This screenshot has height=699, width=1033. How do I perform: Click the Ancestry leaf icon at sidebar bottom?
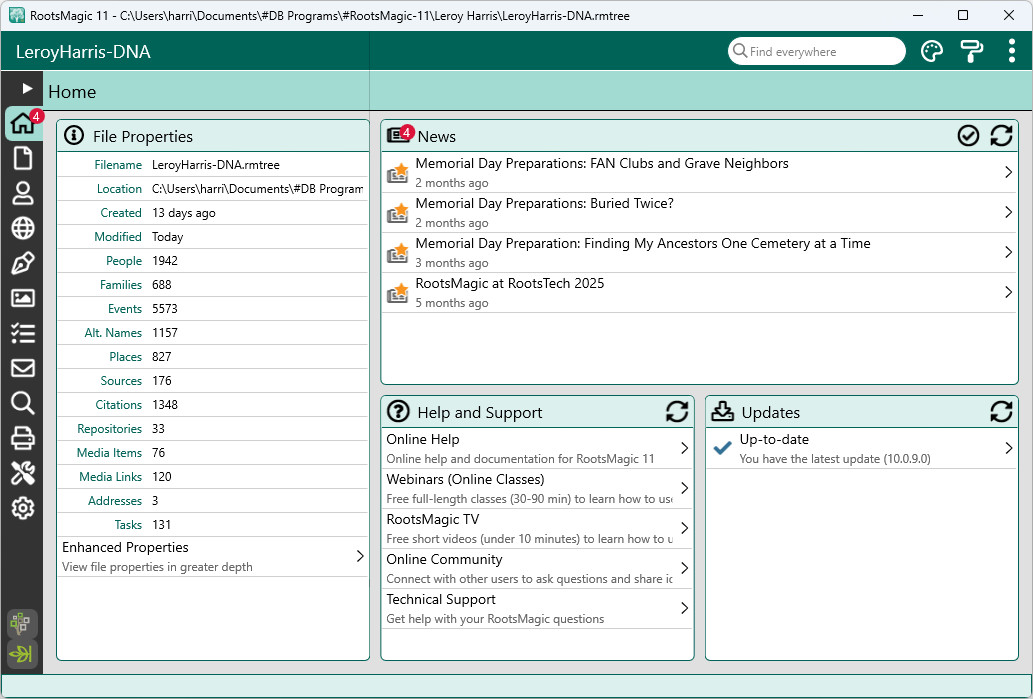click(x=22, y=654)
